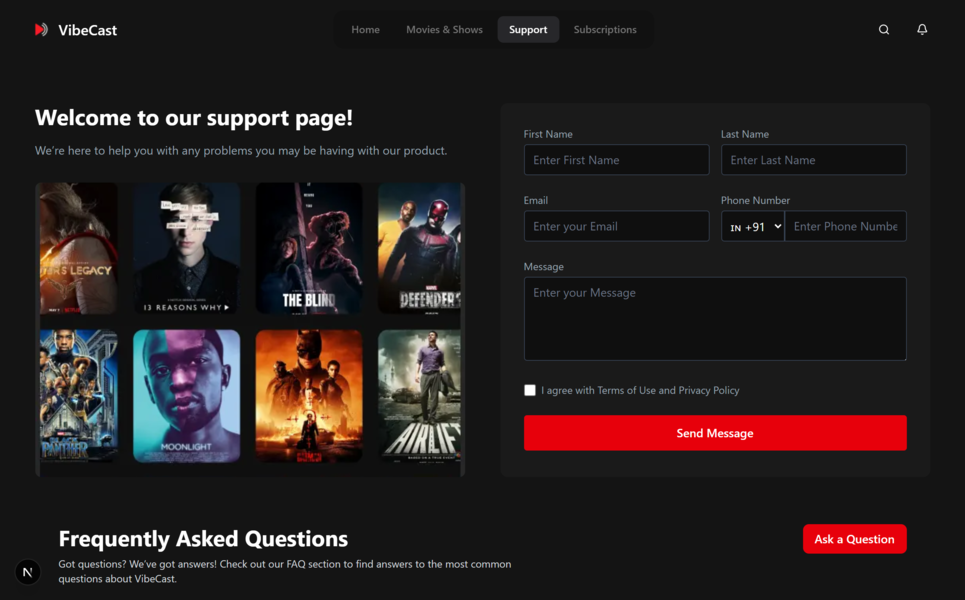Select the Moonlight movie poster

pos(187,396)
